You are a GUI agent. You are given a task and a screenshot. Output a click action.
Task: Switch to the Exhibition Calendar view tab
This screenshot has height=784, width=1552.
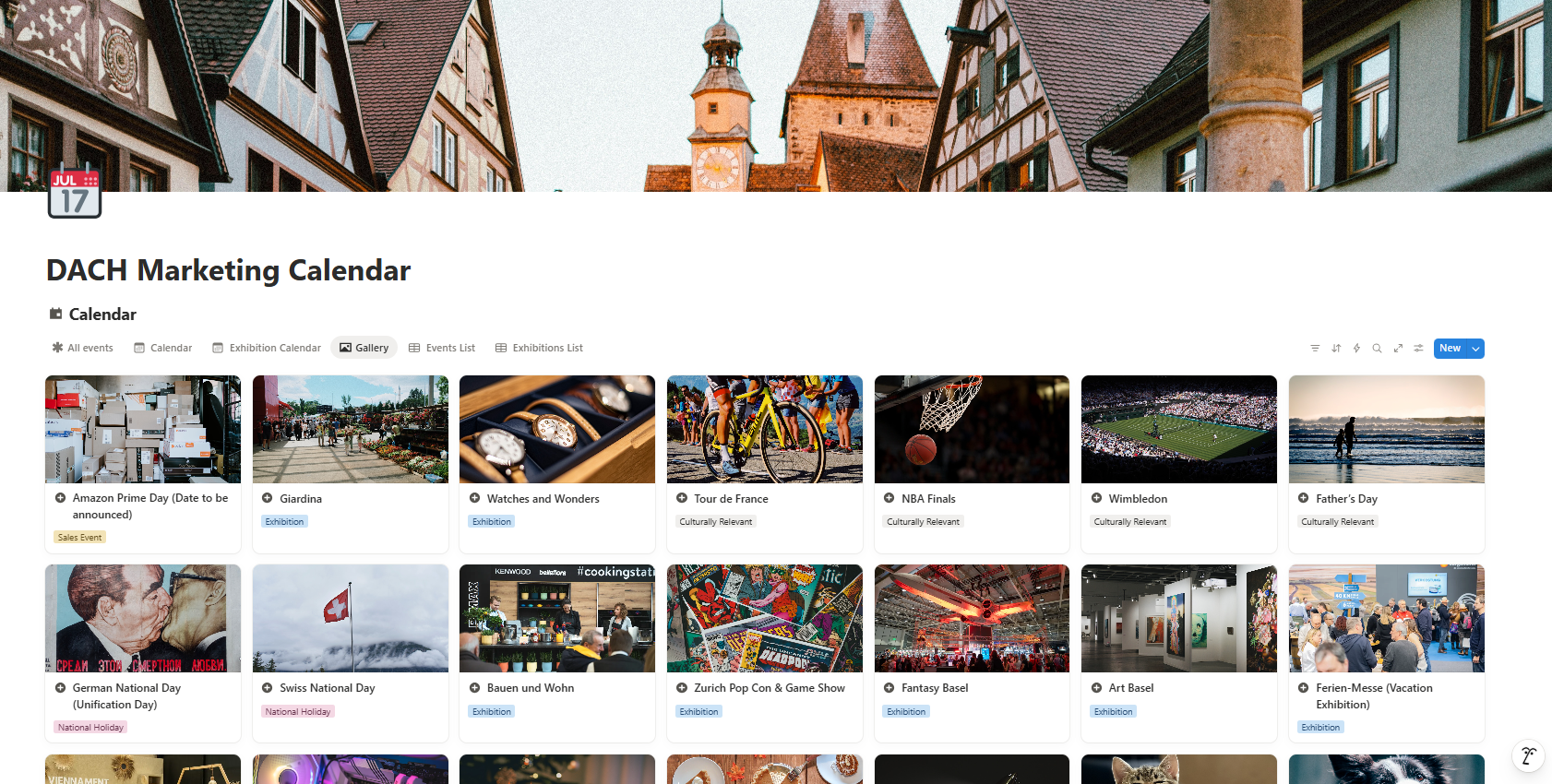pyautogui.click(x=266, y=348)
